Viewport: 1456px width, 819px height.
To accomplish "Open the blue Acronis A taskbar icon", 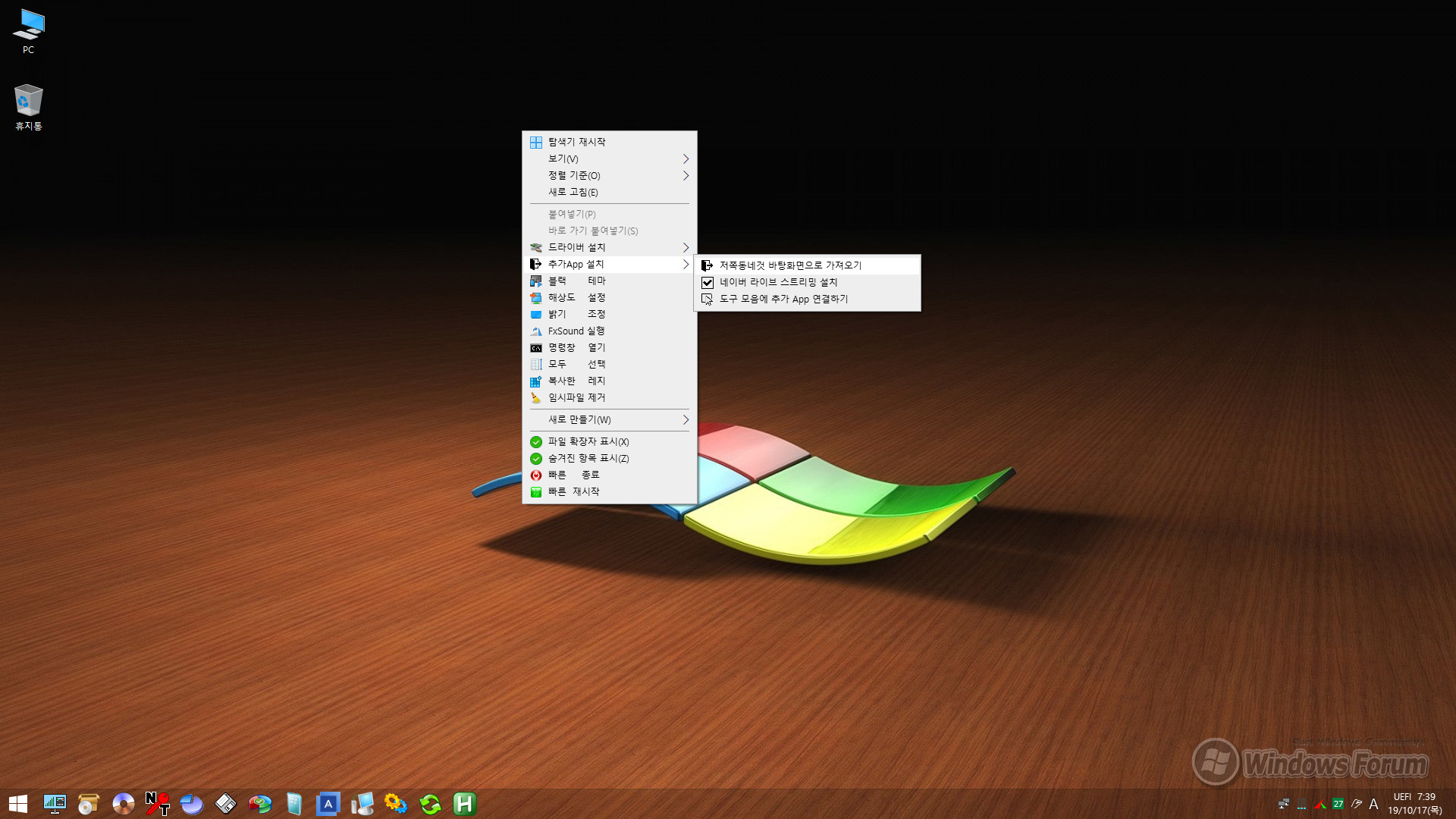I will 328,804.
